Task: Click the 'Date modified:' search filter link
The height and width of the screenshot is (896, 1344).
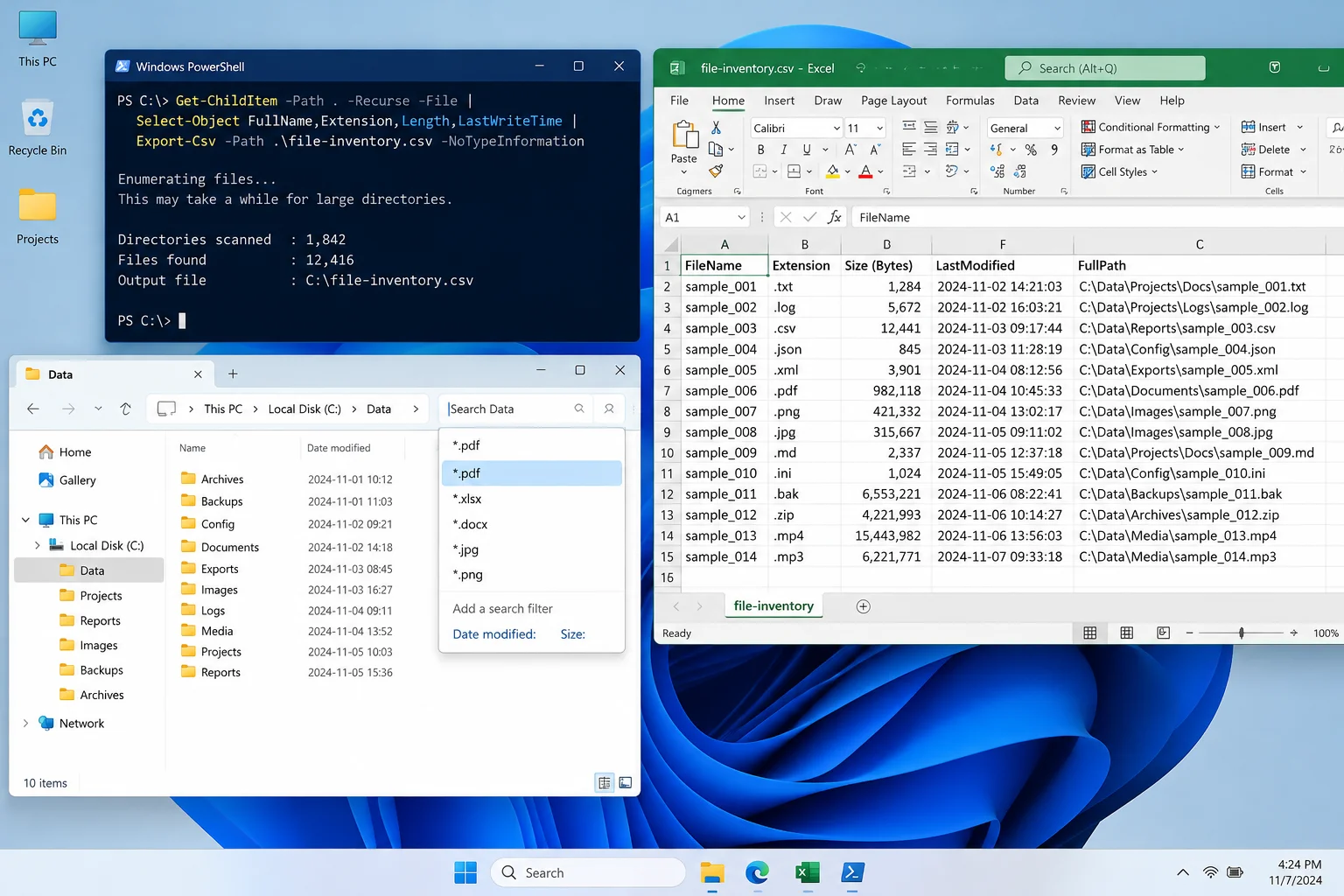Action: (494, 634)
